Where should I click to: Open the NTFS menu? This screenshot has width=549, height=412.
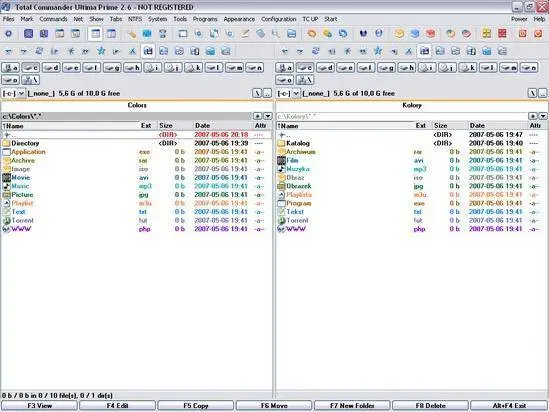135,19
